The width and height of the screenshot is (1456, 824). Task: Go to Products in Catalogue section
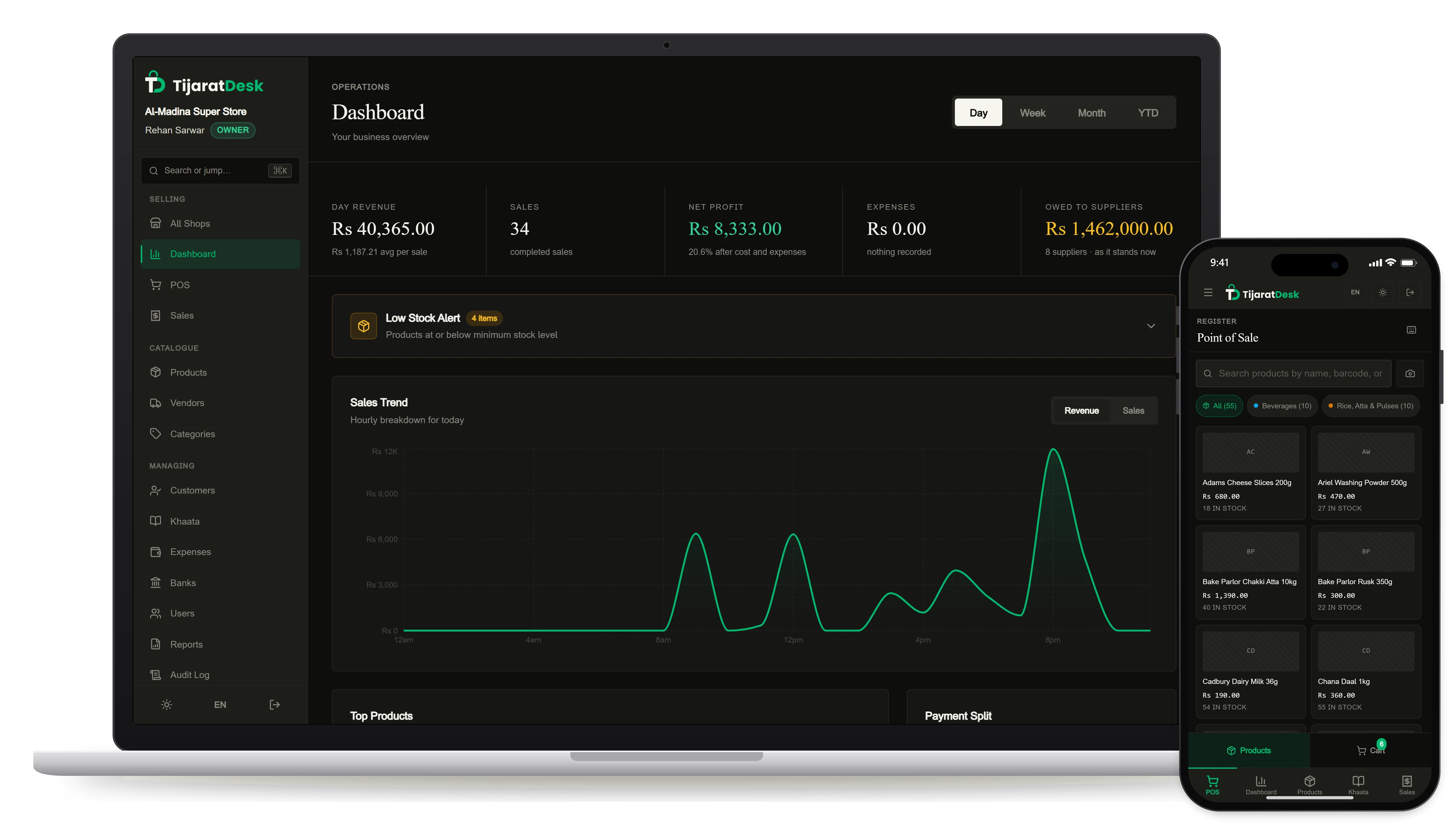tap(220, 372)
